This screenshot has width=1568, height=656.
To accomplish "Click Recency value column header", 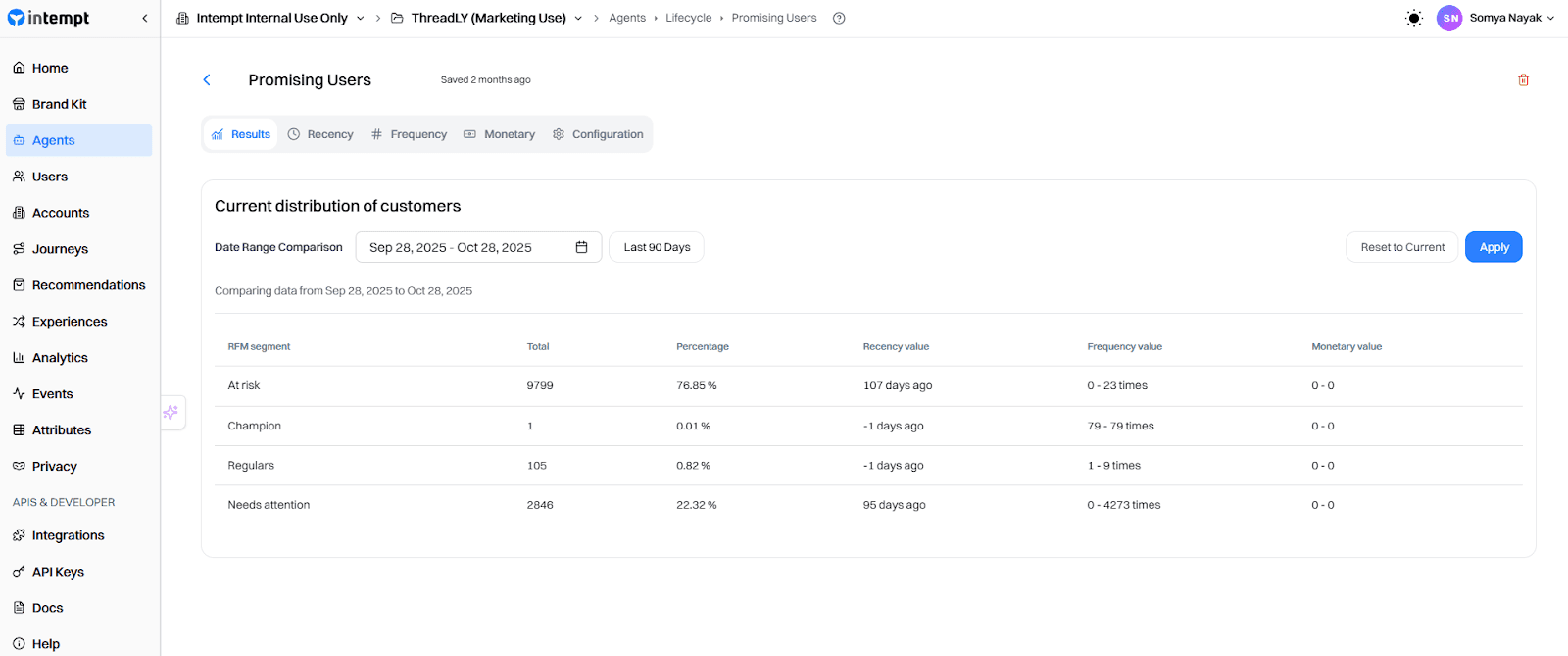I will tap(896, 346).
